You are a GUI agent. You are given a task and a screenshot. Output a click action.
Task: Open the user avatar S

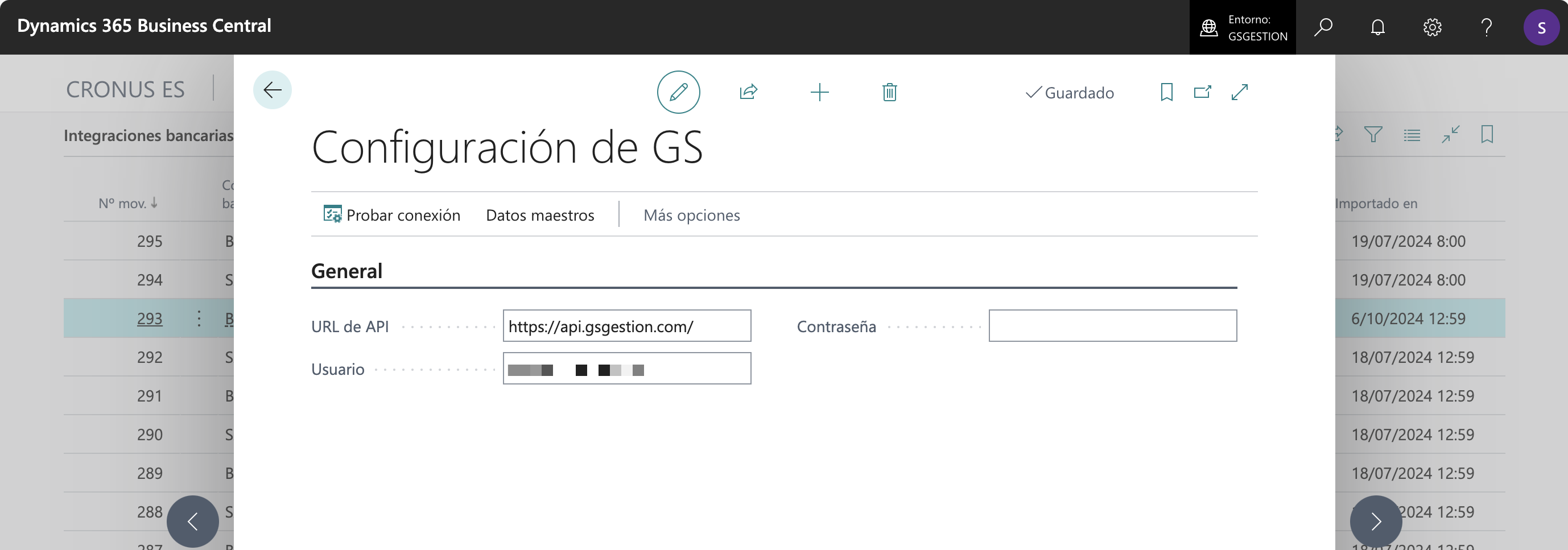click(x=1541, y=27)
